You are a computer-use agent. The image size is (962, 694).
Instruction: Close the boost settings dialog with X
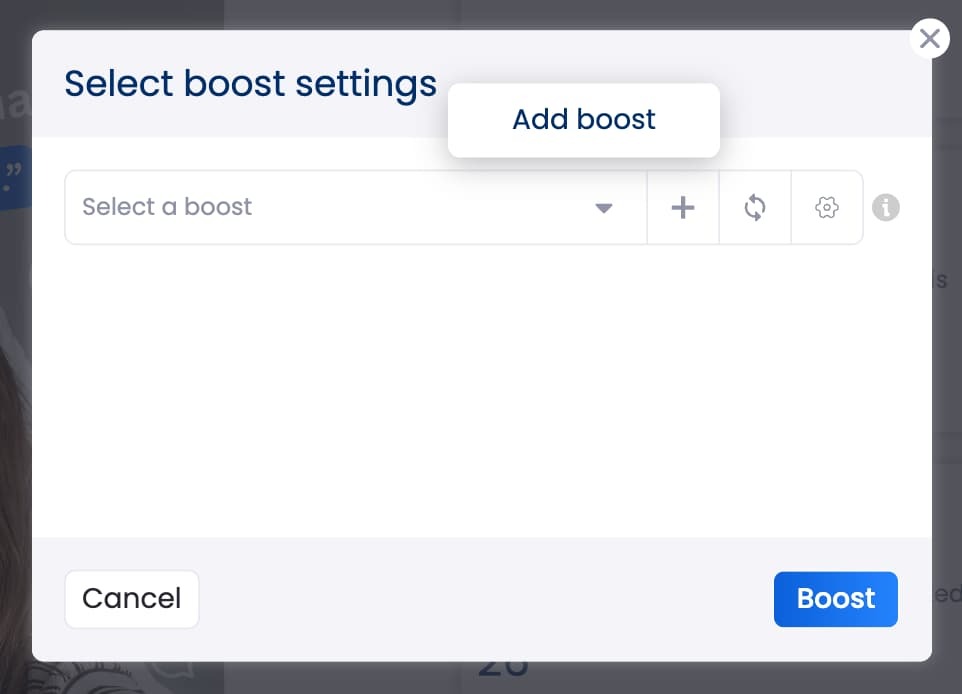coord(929,39)
